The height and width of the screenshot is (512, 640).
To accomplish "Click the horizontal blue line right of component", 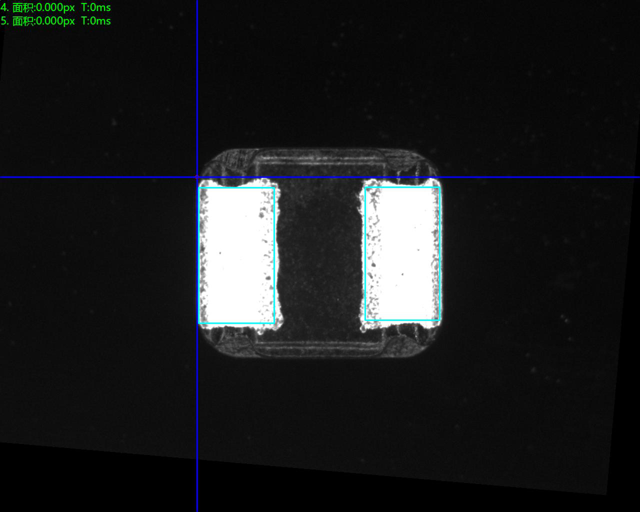I will tap(540, 177).
